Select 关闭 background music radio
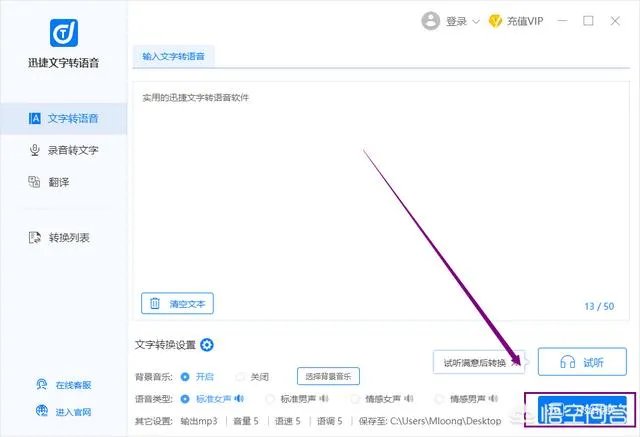Screen dimensions: 640x437 tap(240, 377)
